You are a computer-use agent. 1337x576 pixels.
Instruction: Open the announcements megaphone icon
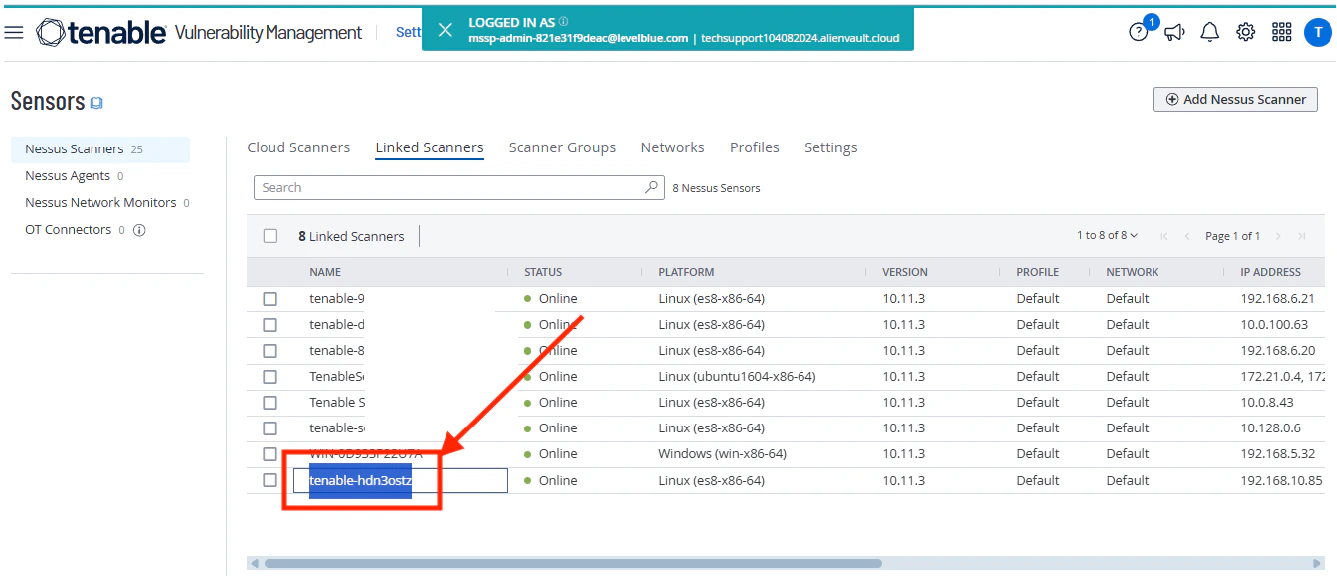point(1174,32)
